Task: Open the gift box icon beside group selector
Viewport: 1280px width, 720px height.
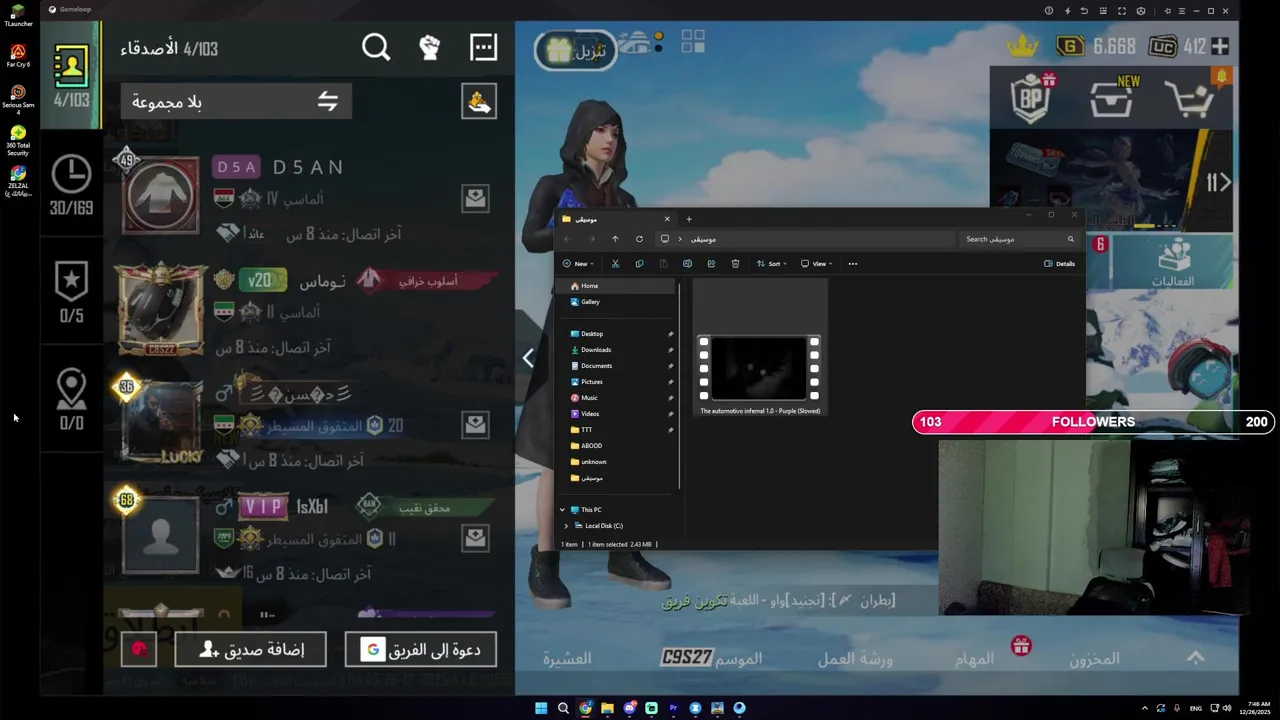Action: click(479, 101)
